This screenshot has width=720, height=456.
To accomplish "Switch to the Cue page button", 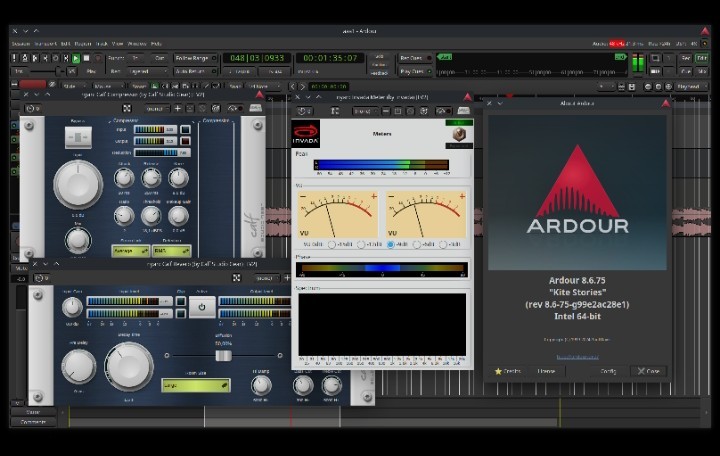I will coord(686,72).
